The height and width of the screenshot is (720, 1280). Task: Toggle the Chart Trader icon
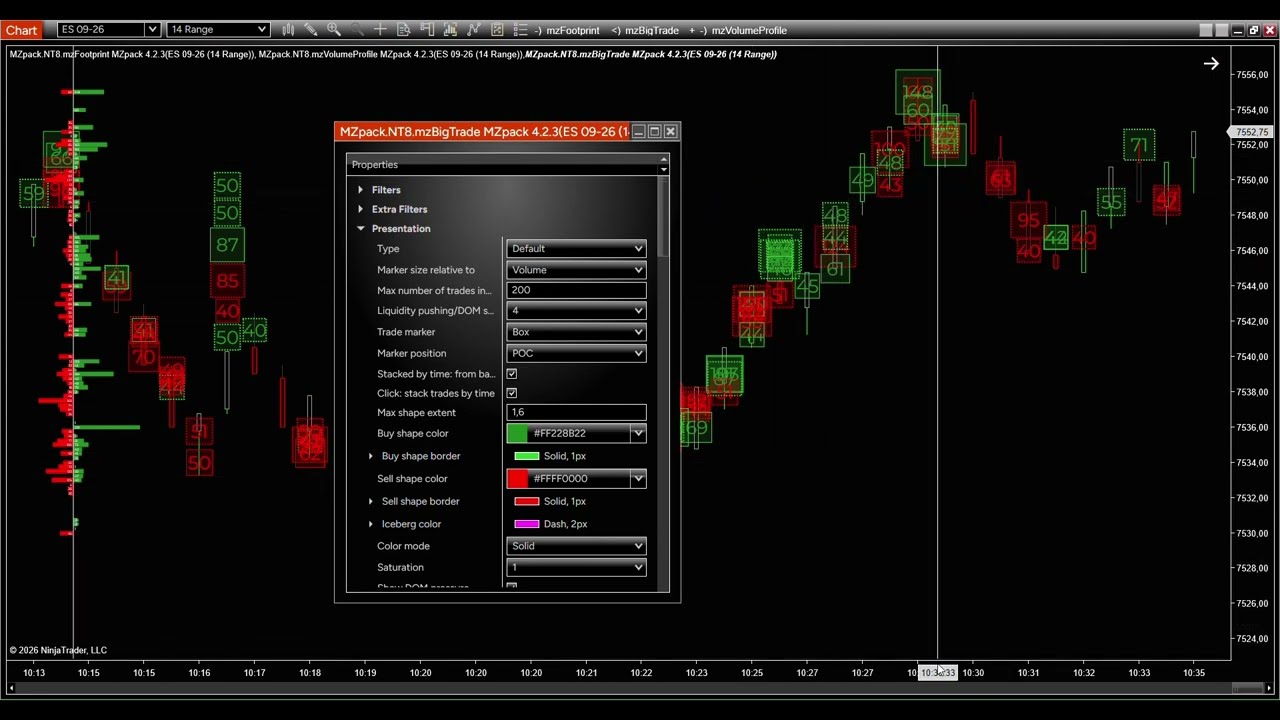coord(427,30)
